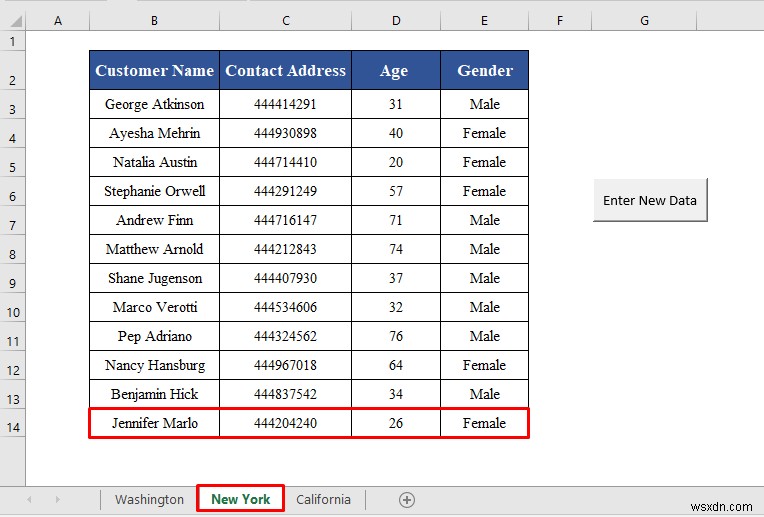Click the Enter New Data button
This screenshot has width=764, height=517.
pos(650,200)
